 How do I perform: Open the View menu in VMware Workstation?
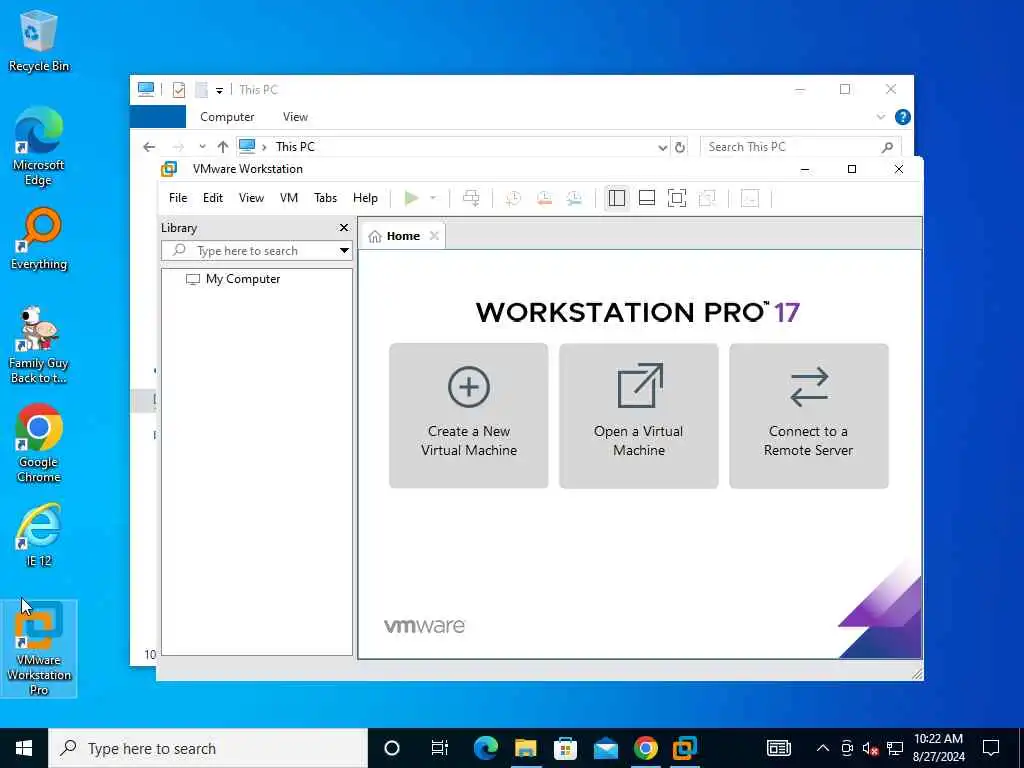pyautogui.click(x=251, y=198)
